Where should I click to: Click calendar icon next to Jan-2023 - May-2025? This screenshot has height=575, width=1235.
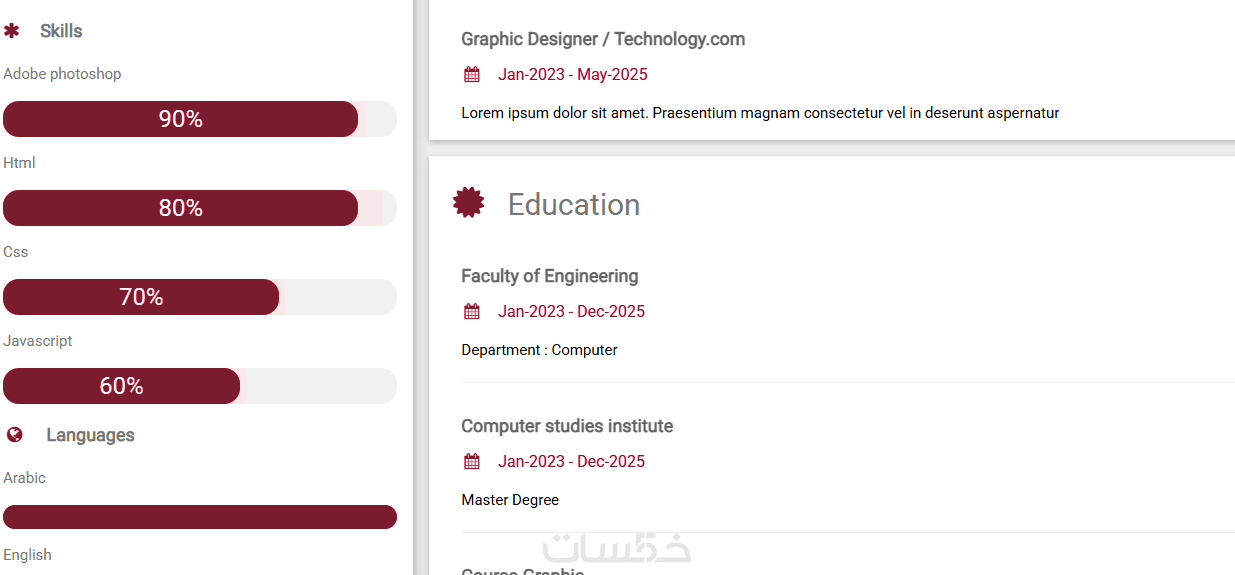click(472, 75)
